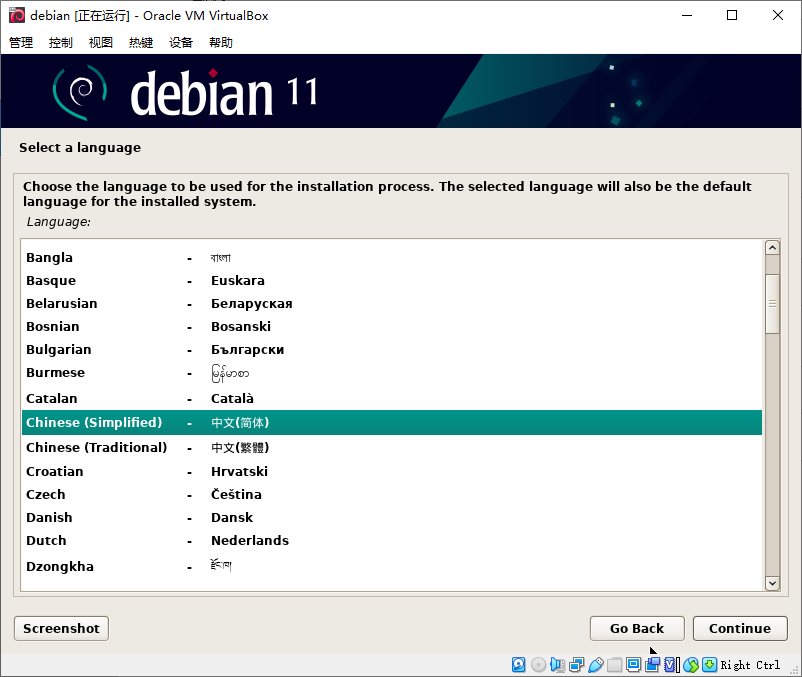Choose Croatian - Hrvatski
The height and width of the screenshot is (677, 802).
tap(392, 471)
